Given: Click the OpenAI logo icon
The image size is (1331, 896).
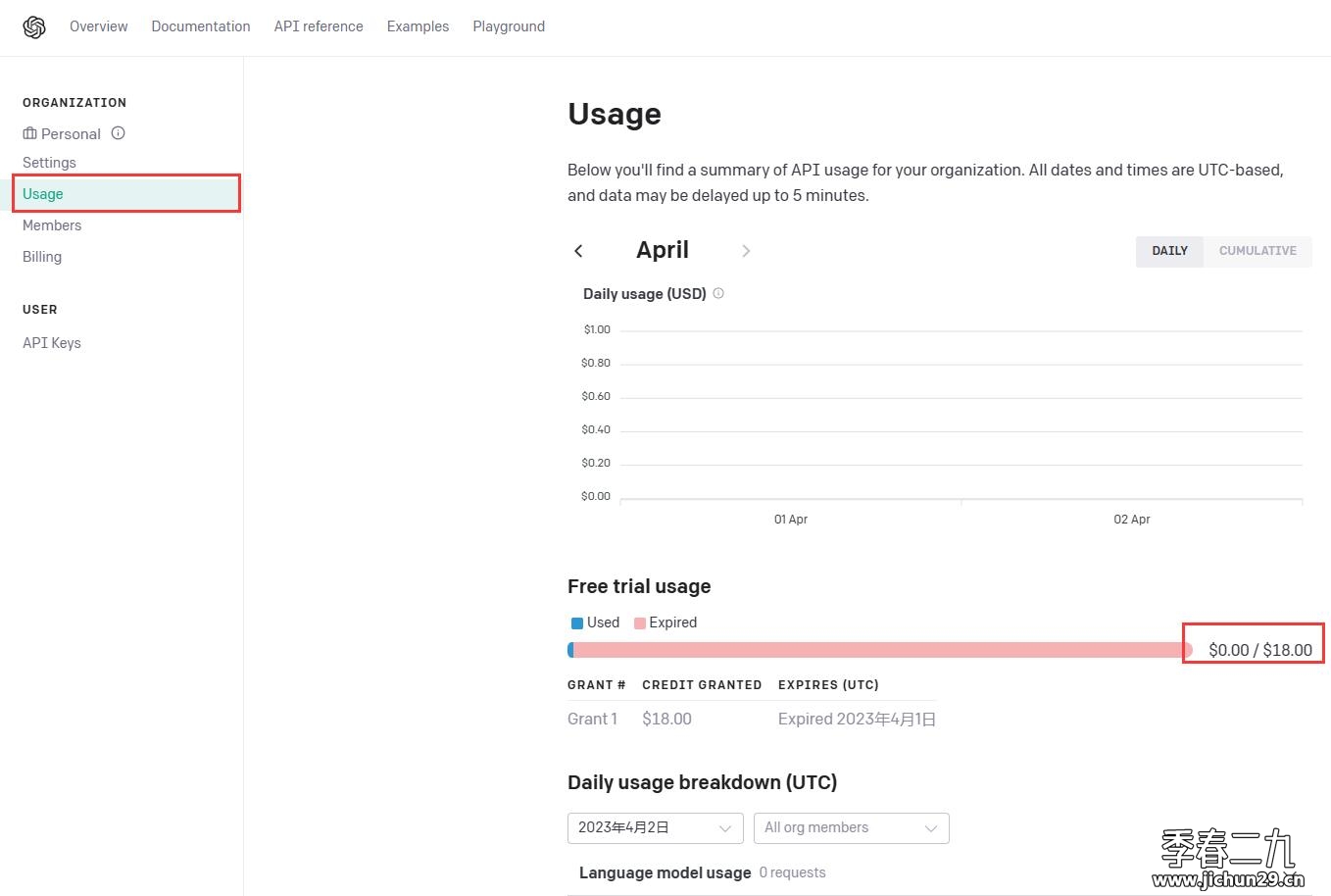Looking at the screenshot, I should pyautogui.click(x=34, y=27).
